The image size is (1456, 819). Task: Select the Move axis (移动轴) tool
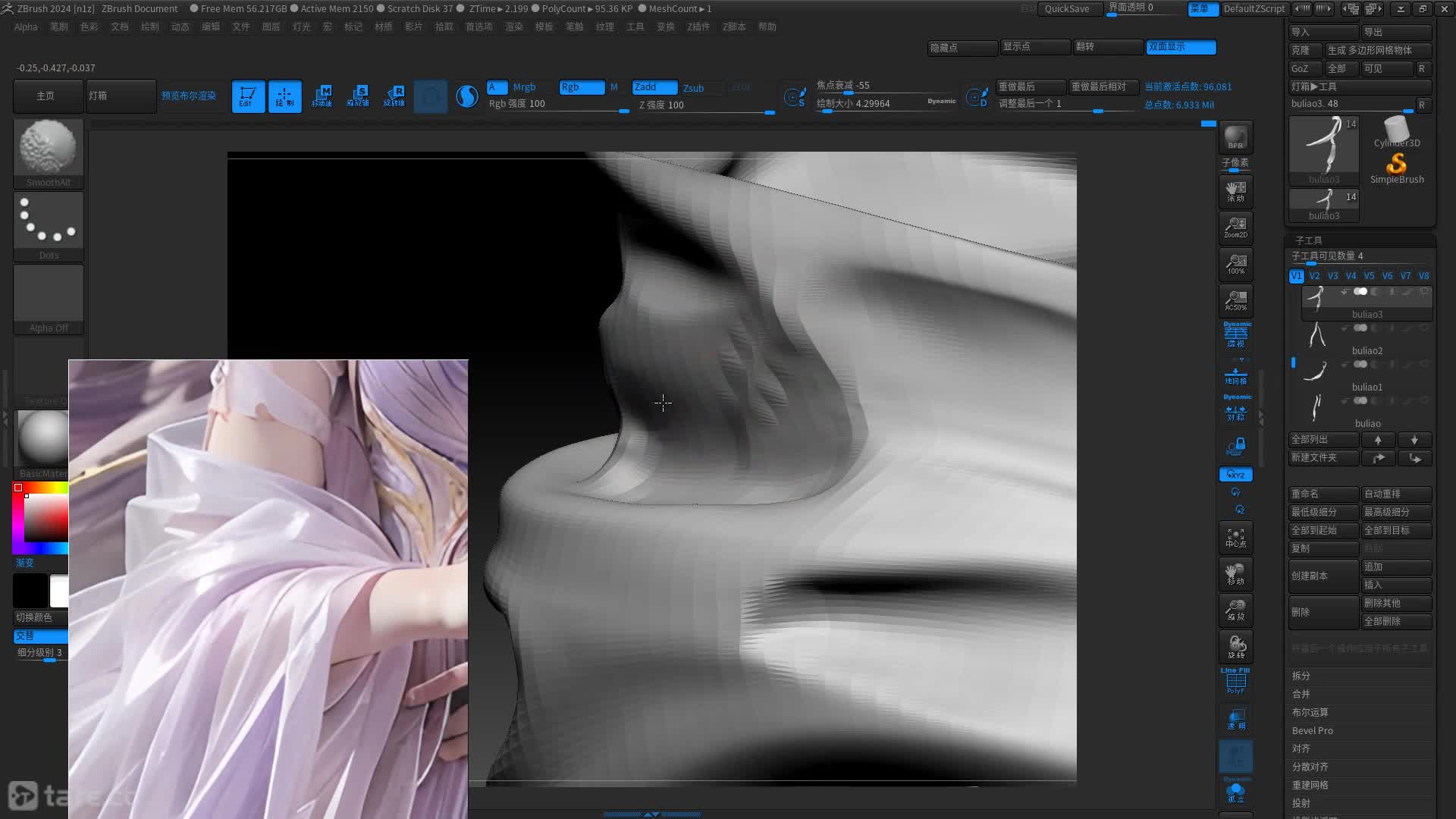pyautogui.click(x=322, y=96)
